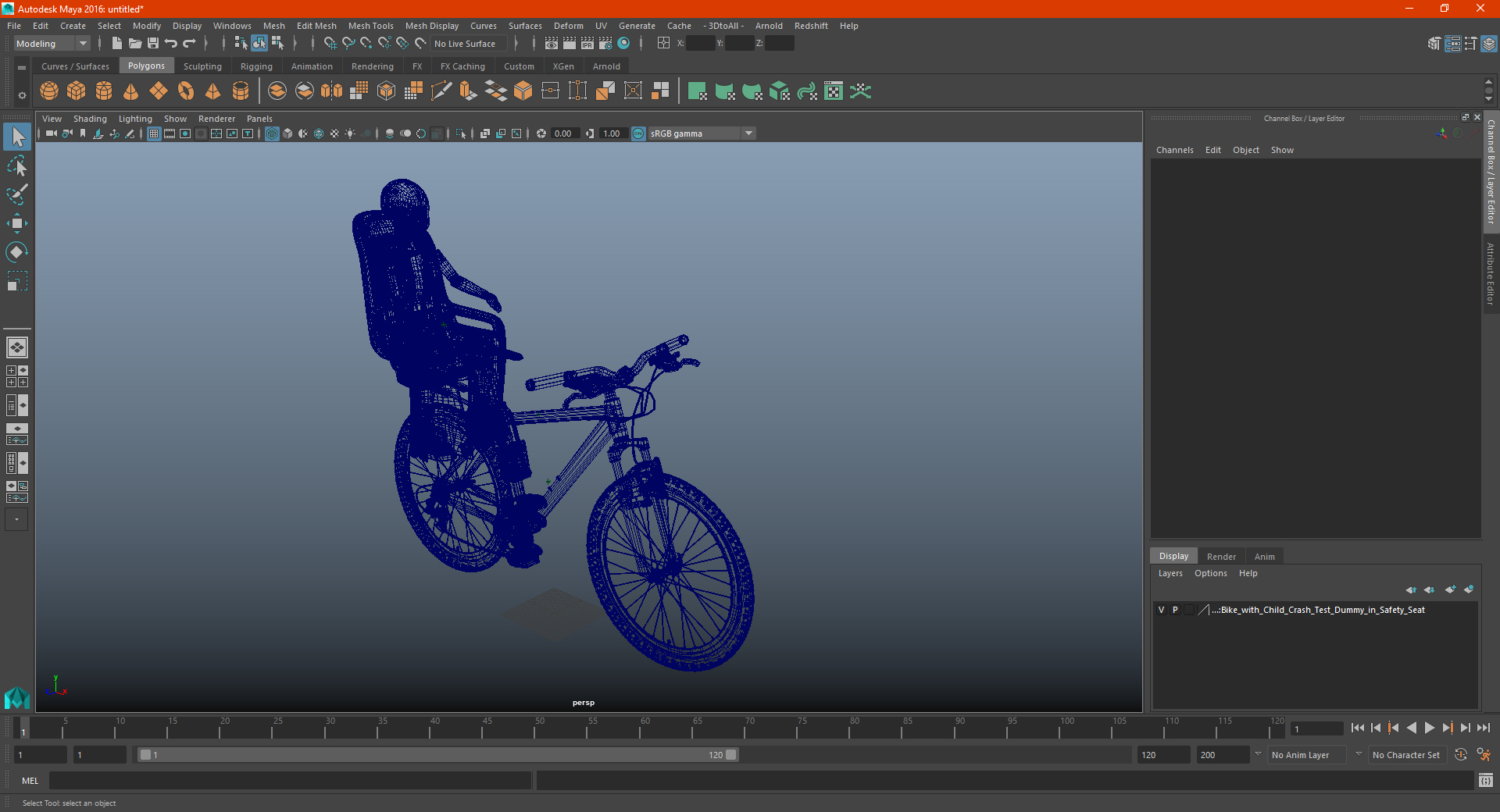
Task: Create a polygon cylinder from the shelf
Action: click(x=104, y=91)
